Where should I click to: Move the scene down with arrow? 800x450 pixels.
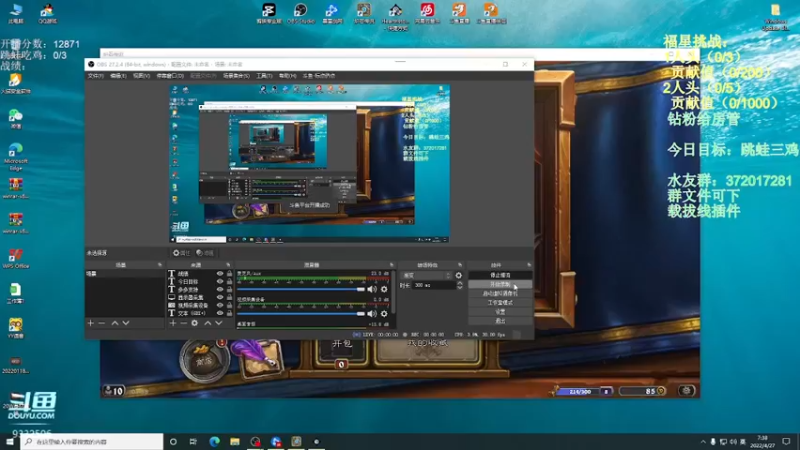tap(126, 323)
